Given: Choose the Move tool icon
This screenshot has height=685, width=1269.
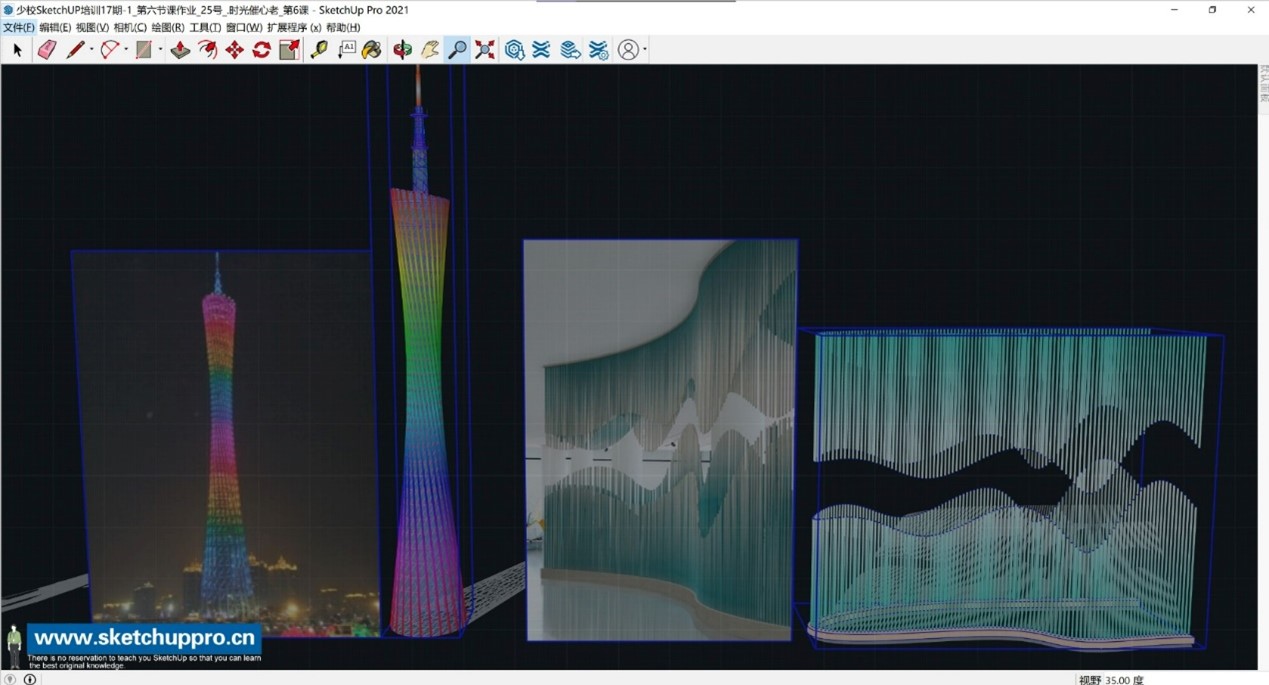Looking at the screenshot, I should pos(234,50).
